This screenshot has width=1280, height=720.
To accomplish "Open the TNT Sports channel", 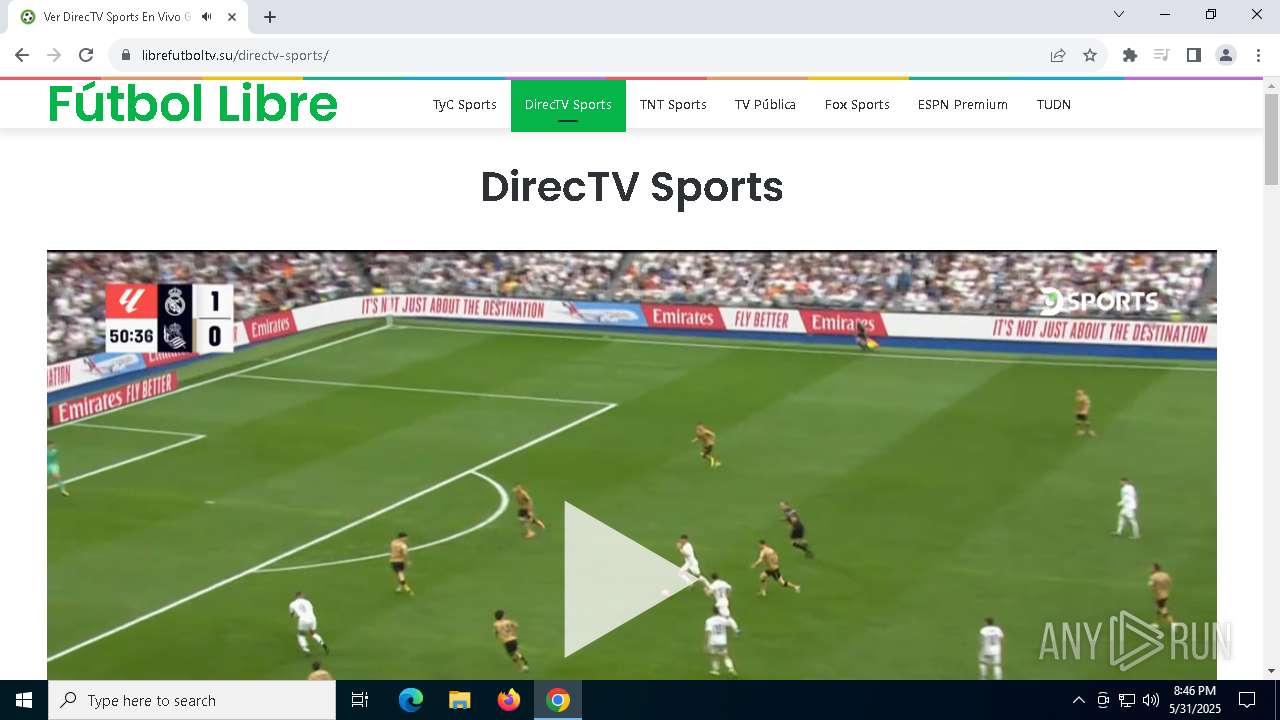I will point(673,104).
